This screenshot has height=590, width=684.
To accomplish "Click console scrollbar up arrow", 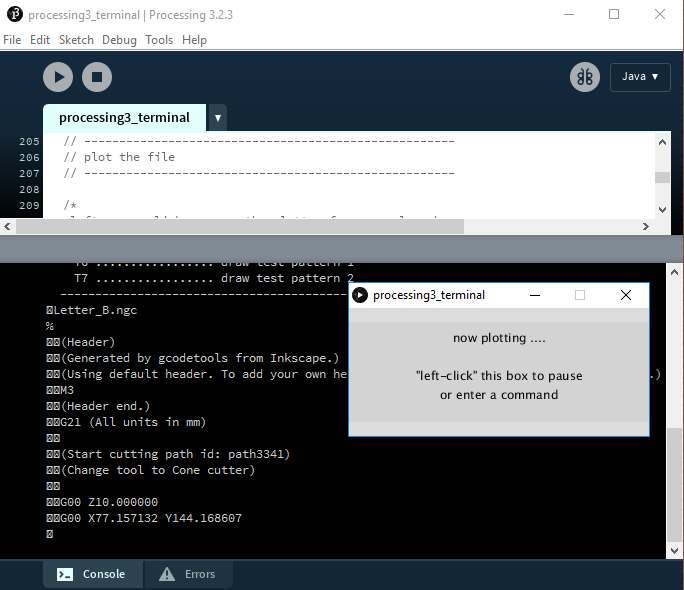I will click(674, 273).
